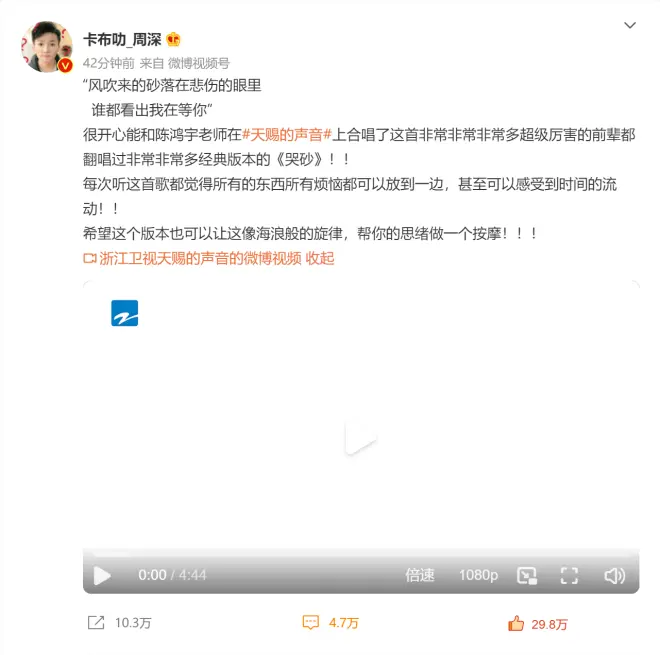Toggle picture-in-picture mini player icon

(527, 575)
